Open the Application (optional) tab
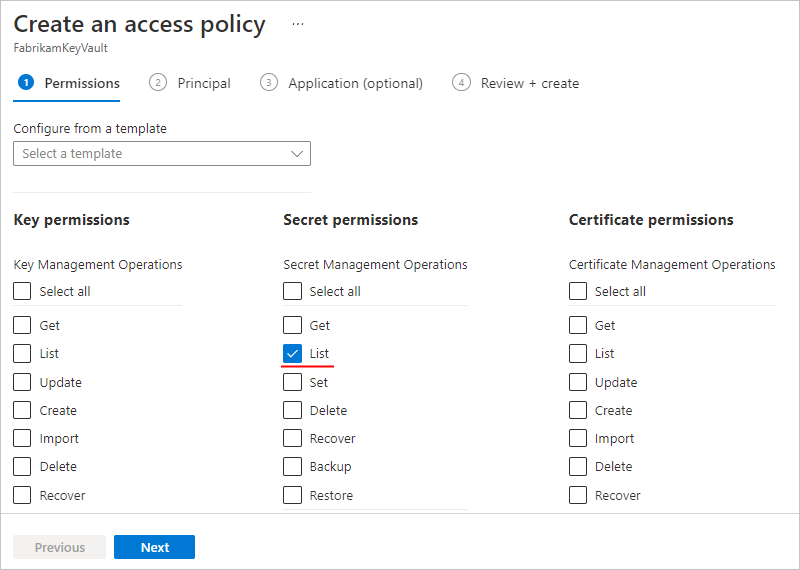Screen dimensions: 800x570 (355, 83)
